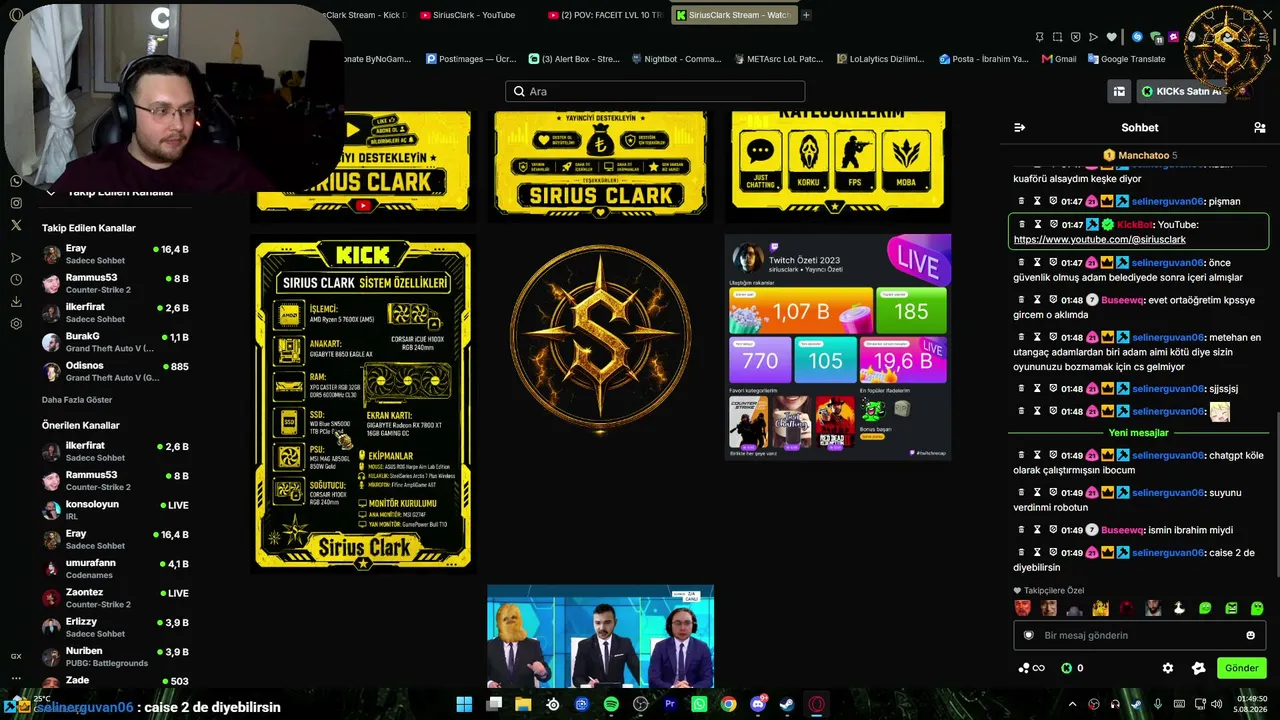This screenshot has height=720, width=1280.
Task: Select the SiriusClark Stream Watch tab
Action: click(x=734, y=15)
